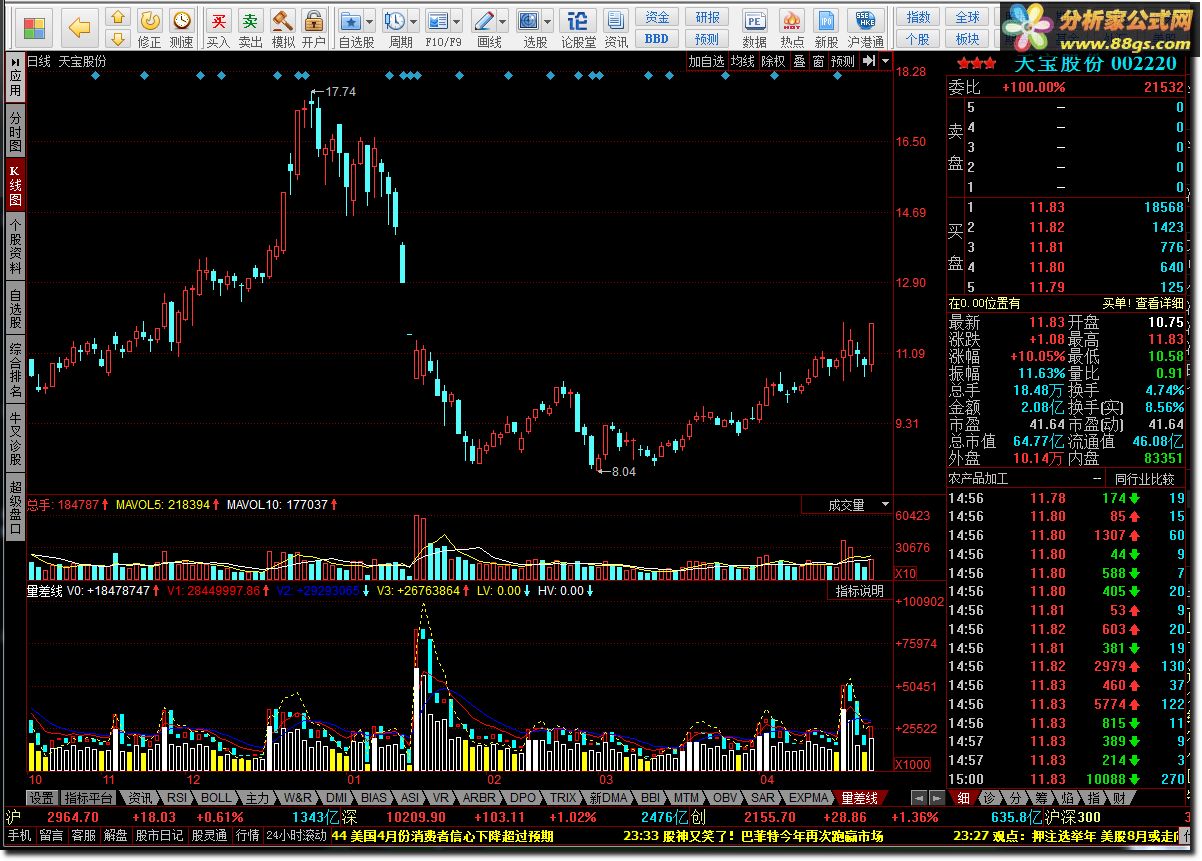Open the 资讯 news document icon
Image resolution: width=1202 pixels, height=861 pixels.
(616, 29)
